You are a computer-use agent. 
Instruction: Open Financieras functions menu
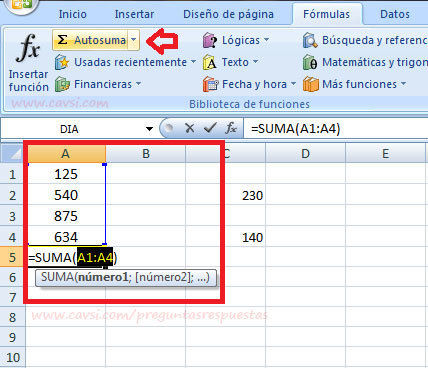pos(98,84)
